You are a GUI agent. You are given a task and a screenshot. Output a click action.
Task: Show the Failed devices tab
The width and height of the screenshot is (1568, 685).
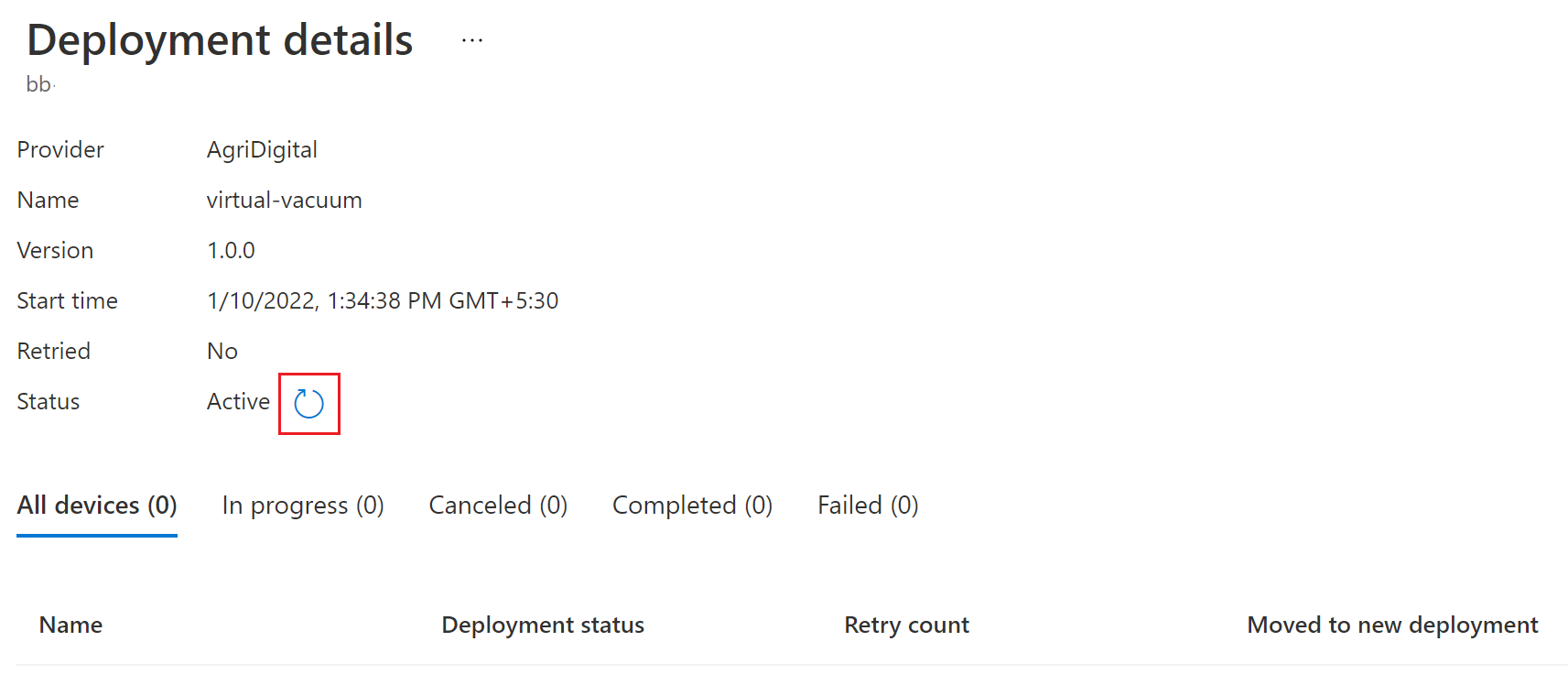click(x=868, y=506)
